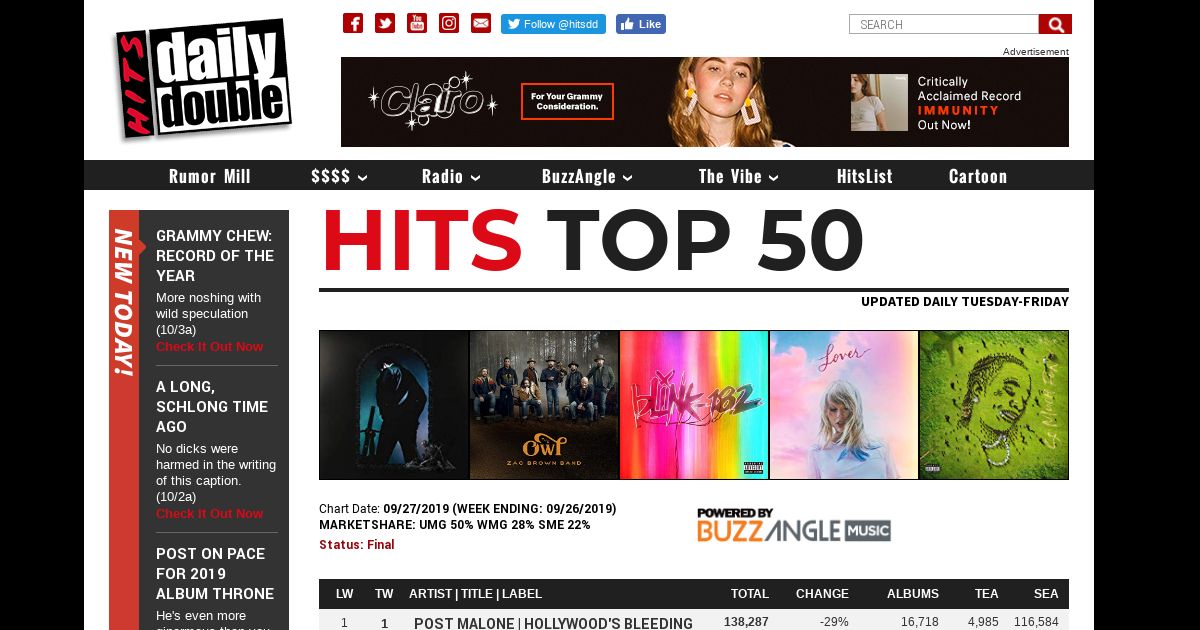Open the HitsList menu item
This screenshot has width=1200, height=630.
[x=865, y=176]
